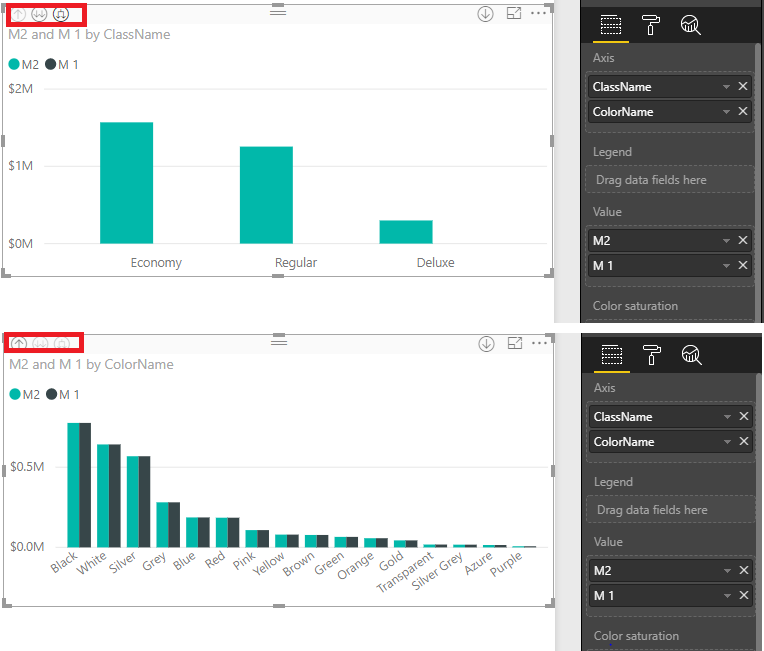Click the Black bars in bottom chart
The height and width of the screenshot is (651, 764).
tap(79, 485)
